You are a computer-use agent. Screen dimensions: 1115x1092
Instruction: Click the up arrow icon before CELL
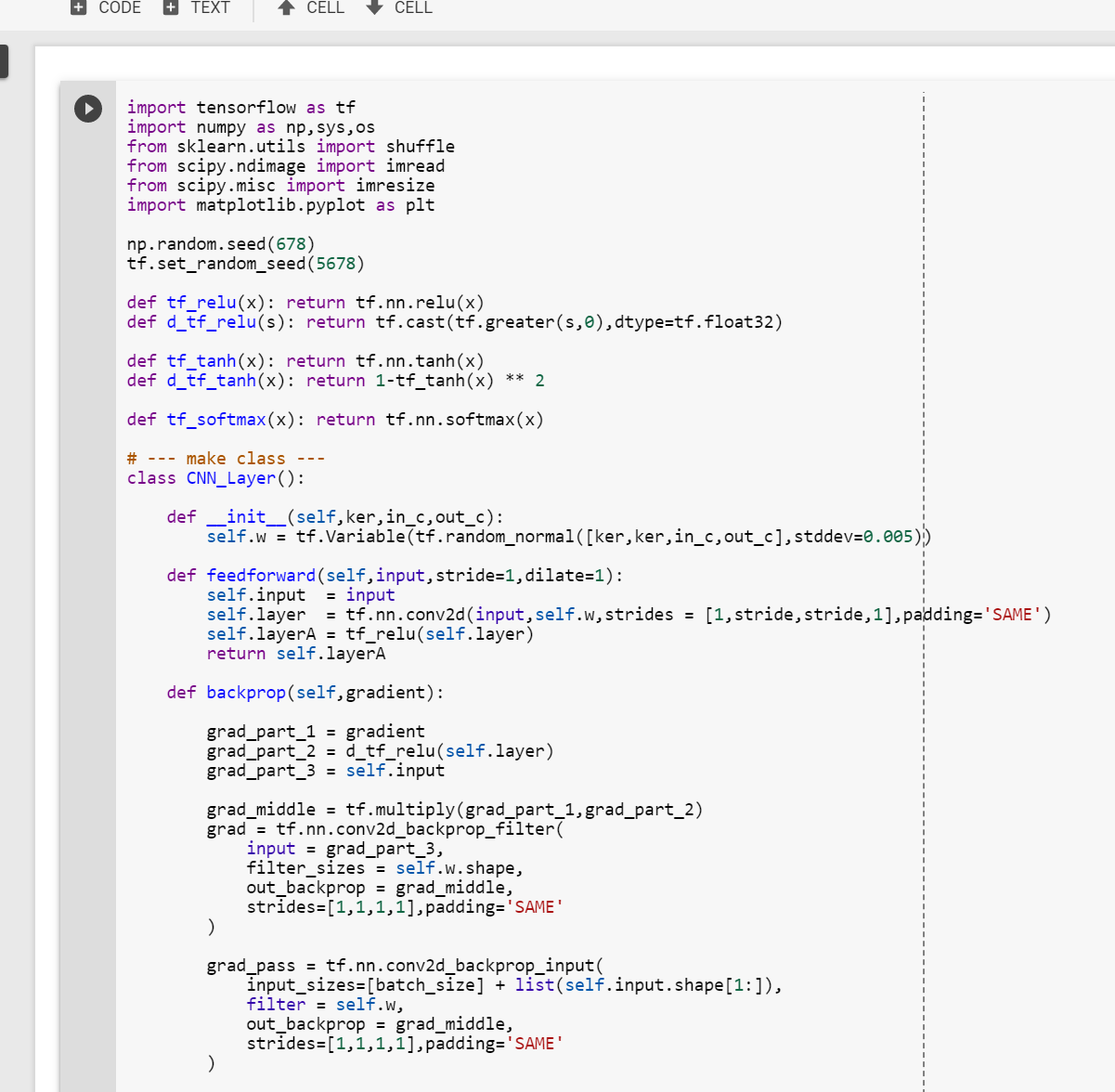286,7
